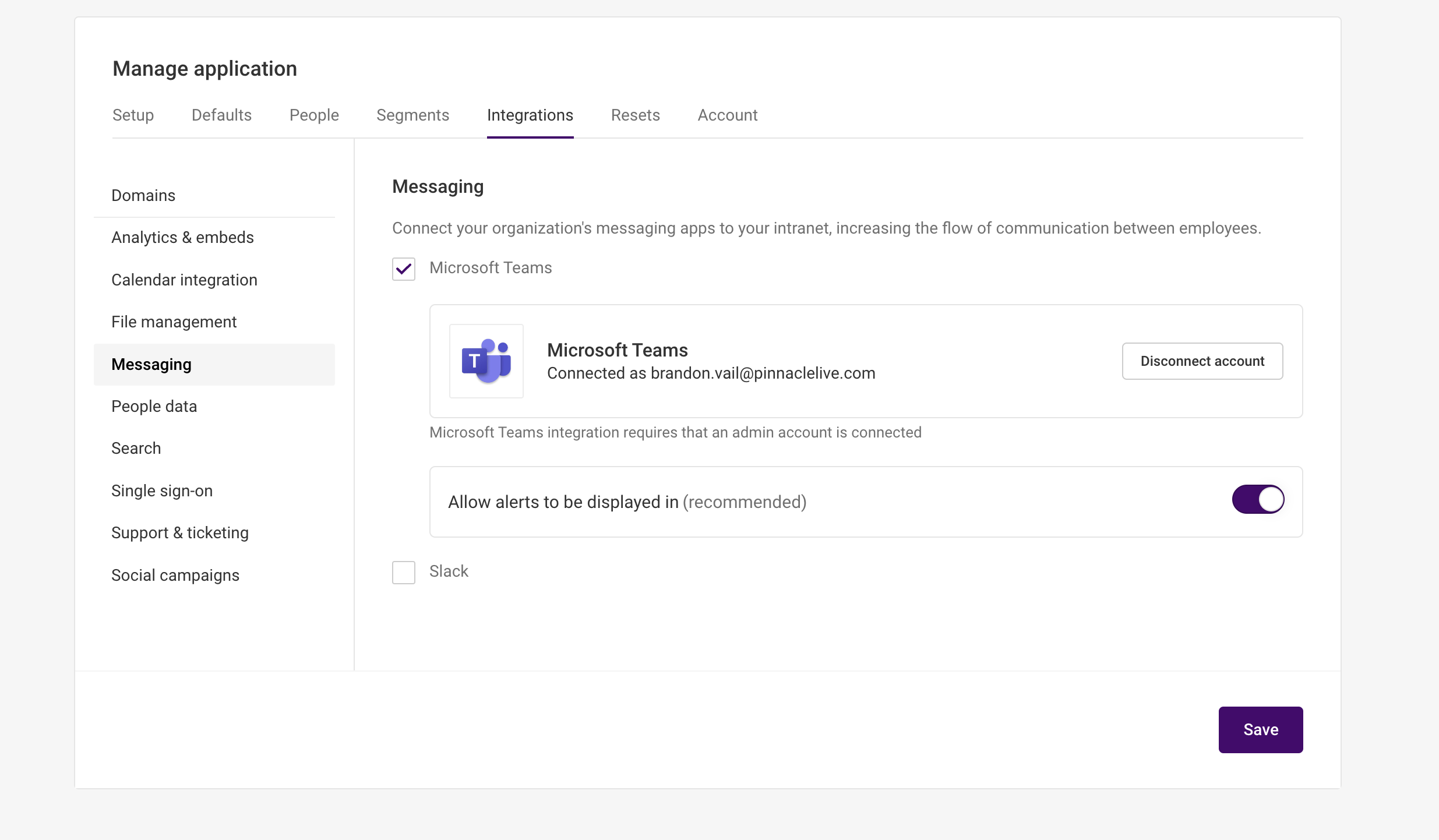Open Domains in the sidebar

(214, 196)
